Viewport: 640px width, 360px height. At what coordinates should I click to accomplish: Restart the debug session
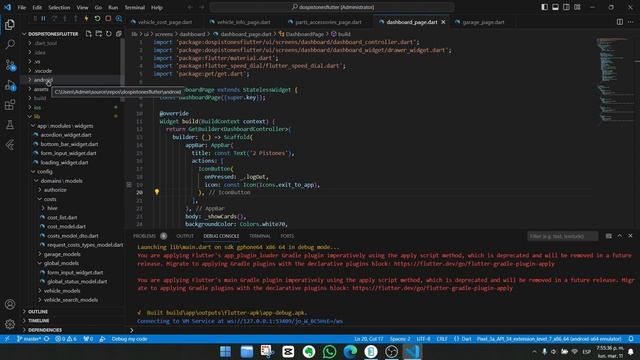(x=97, y=19)
